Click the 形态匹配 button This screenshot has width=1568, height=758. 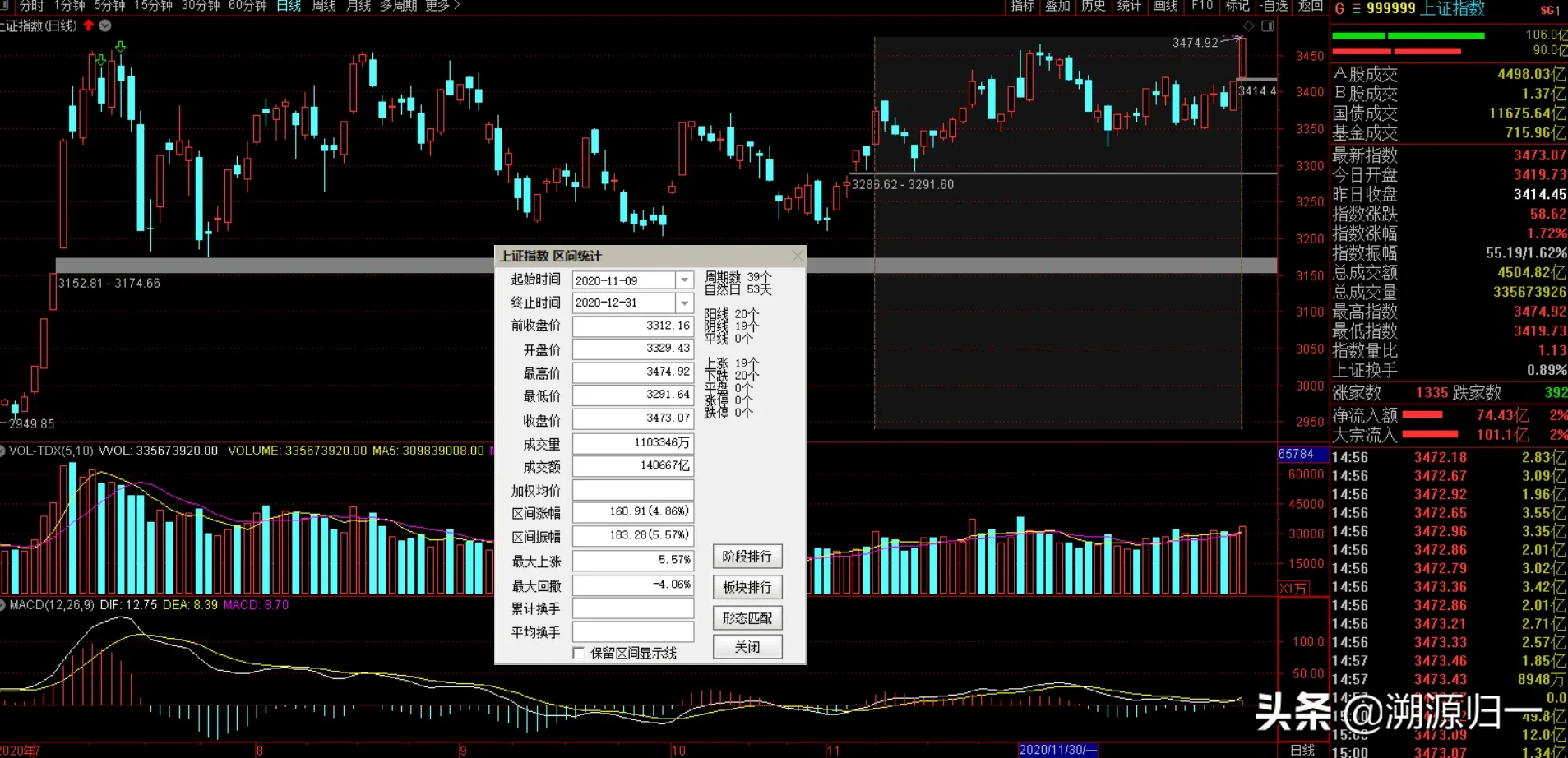tap(747, 617)
